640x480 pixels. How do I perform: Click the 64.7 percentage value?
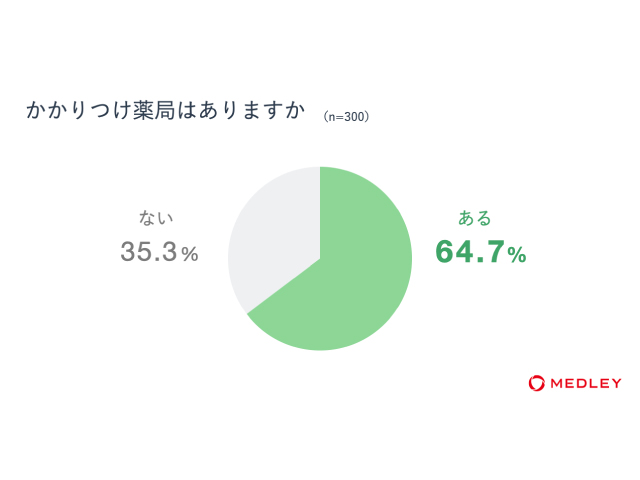(x=470, y=251)
